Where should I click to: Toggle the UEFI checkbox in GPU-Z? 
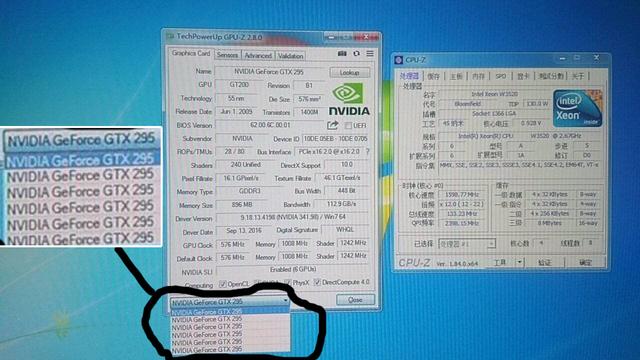(348, 125)
